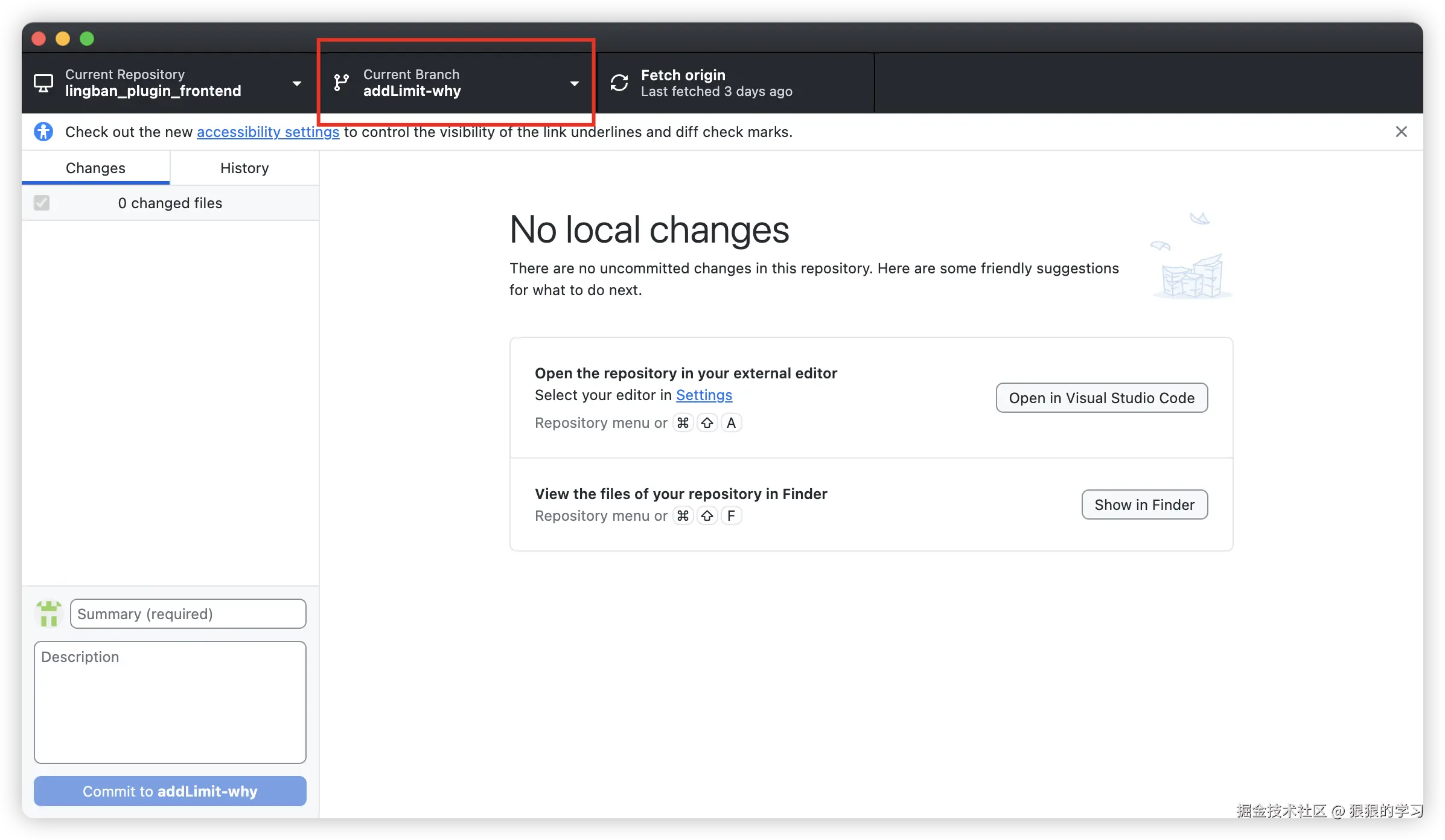This screenshot has height=840, width=1445.
Task: Open the Current Branch dropdown arrow
Action: (x=574, y=83)
